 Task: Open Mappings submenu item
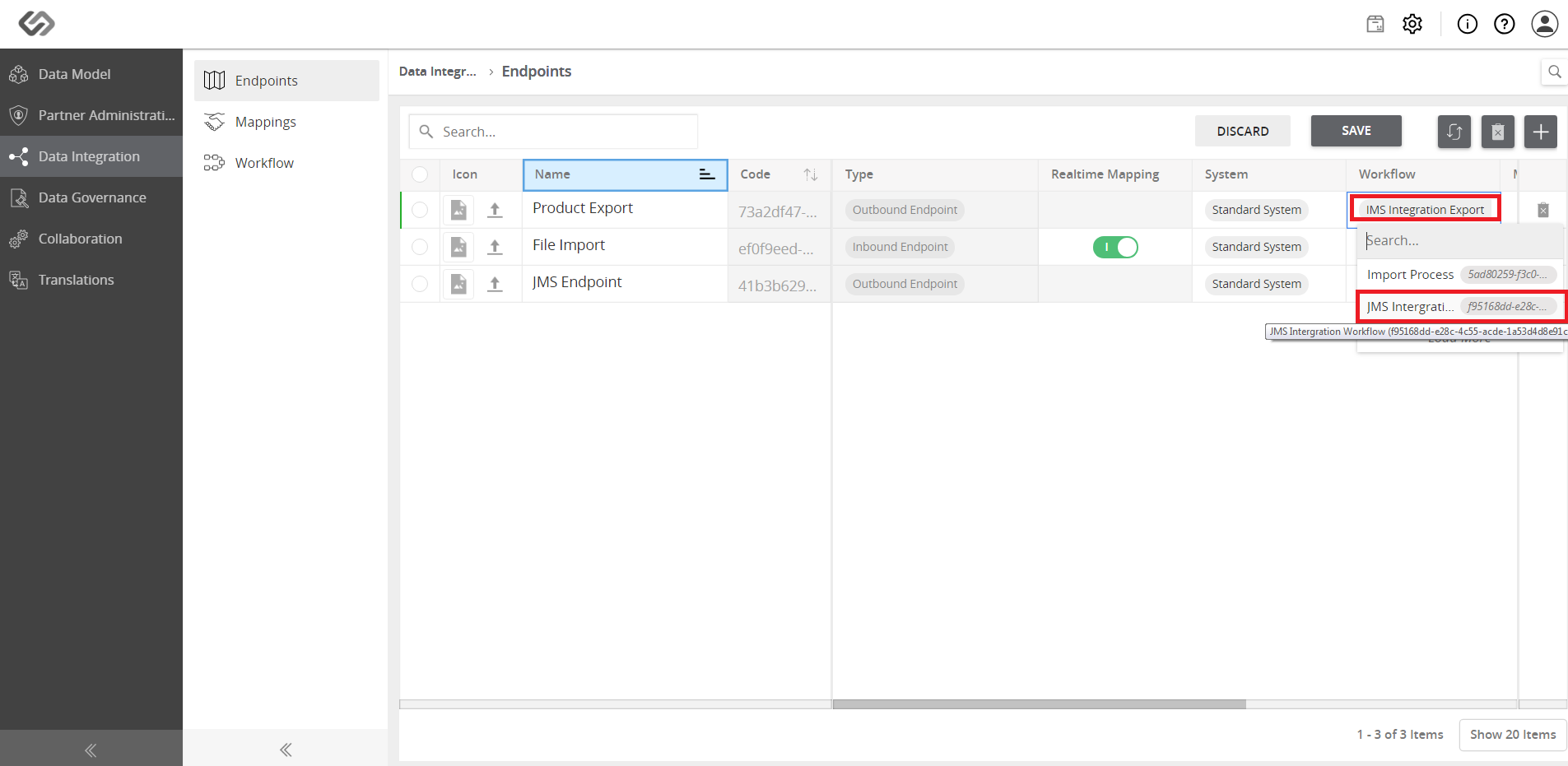[286, 122]
